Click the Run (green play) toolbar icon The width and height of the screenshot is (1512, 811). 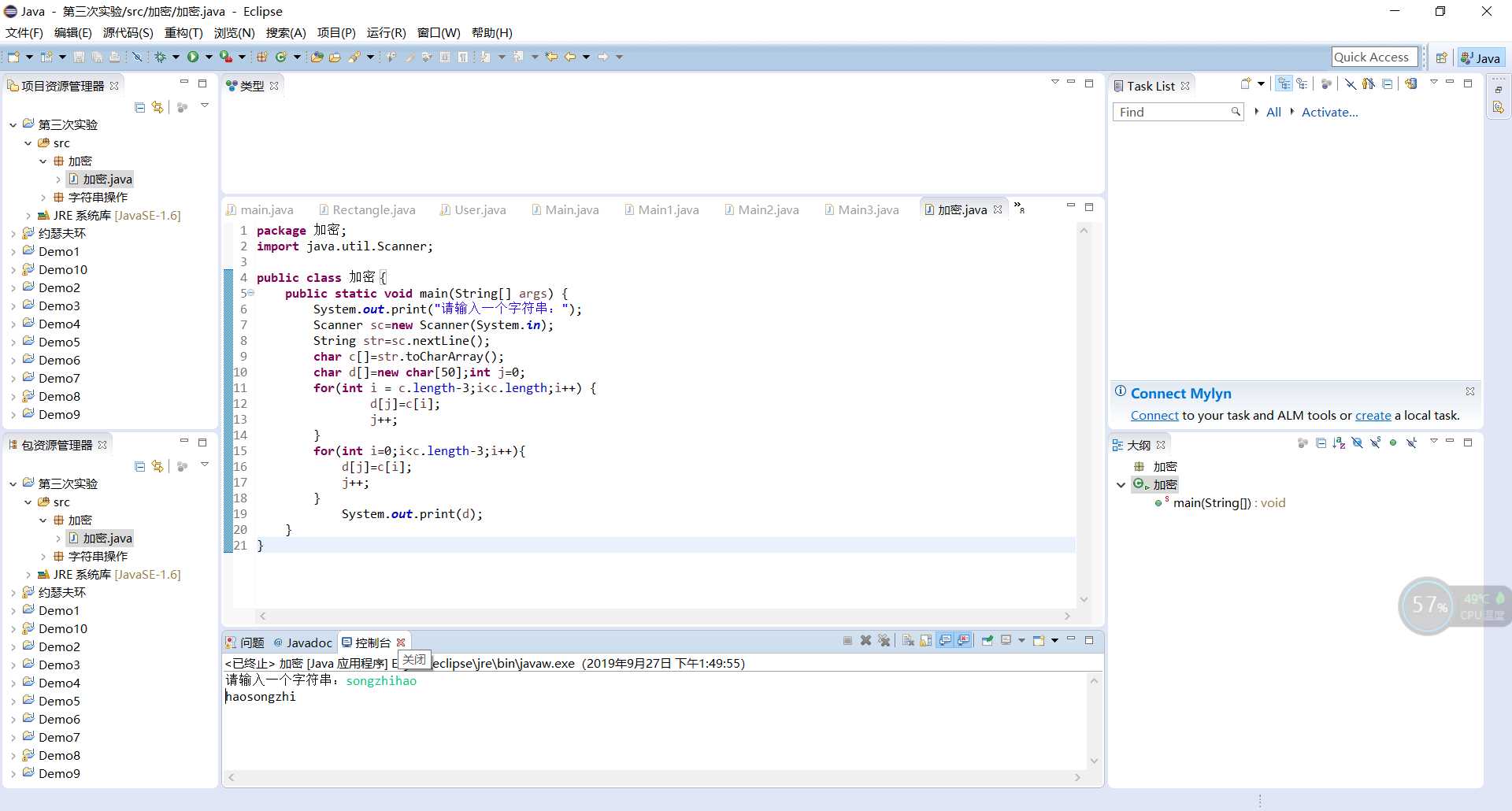coord(193,57)
